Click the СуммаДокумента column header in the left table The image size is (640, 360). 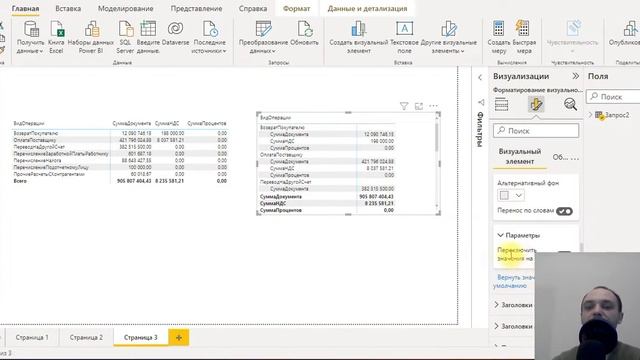point(131,123)
